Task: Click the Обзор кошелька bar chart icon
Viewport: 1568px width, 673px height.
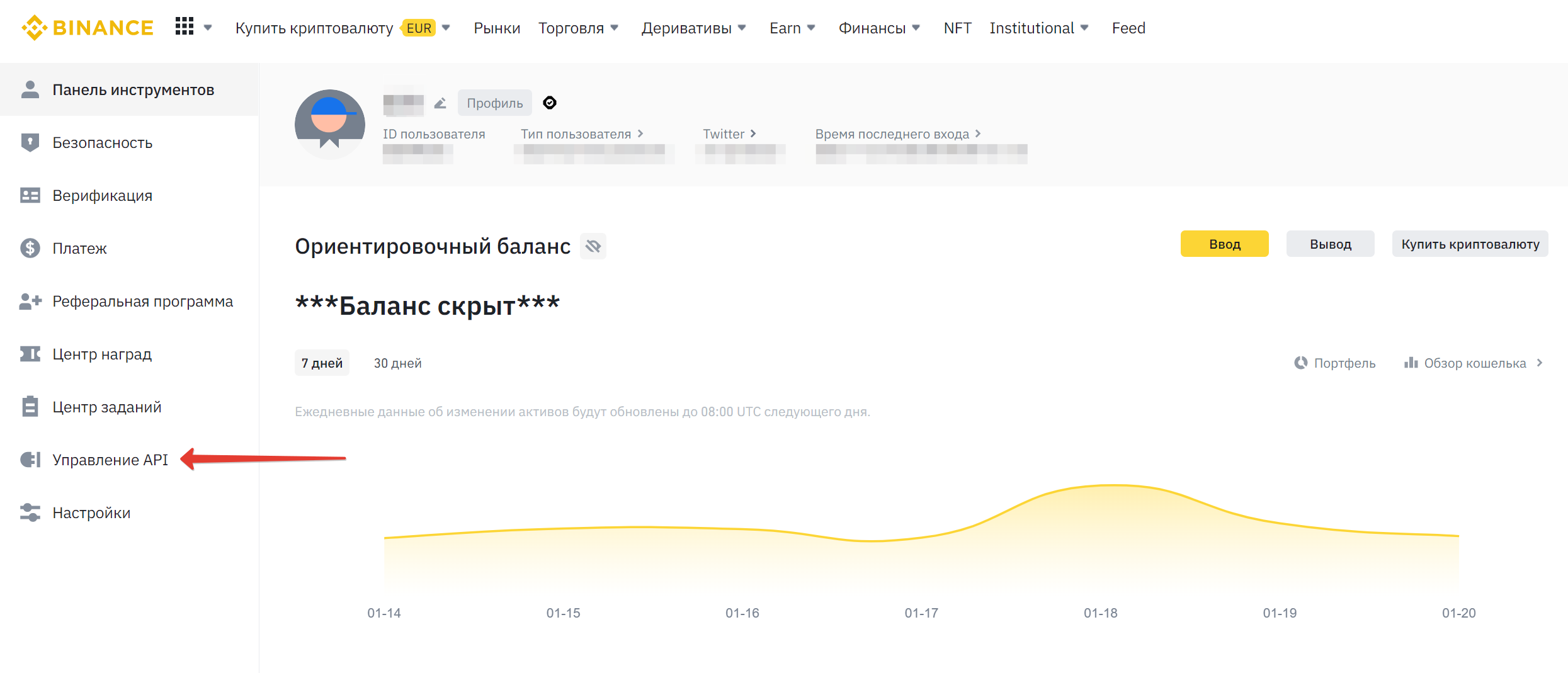Action: pyautogui.click(x=1411, y=363)
